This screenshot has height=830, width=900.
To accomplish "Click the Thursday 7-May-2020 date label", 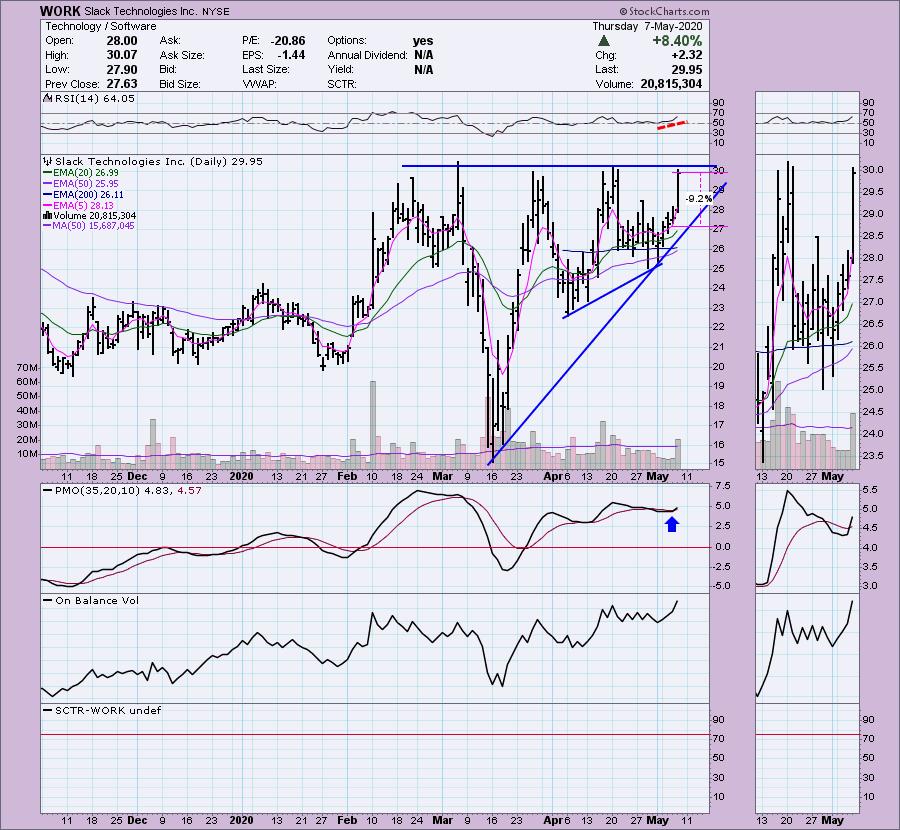I will tap(647, 26).
